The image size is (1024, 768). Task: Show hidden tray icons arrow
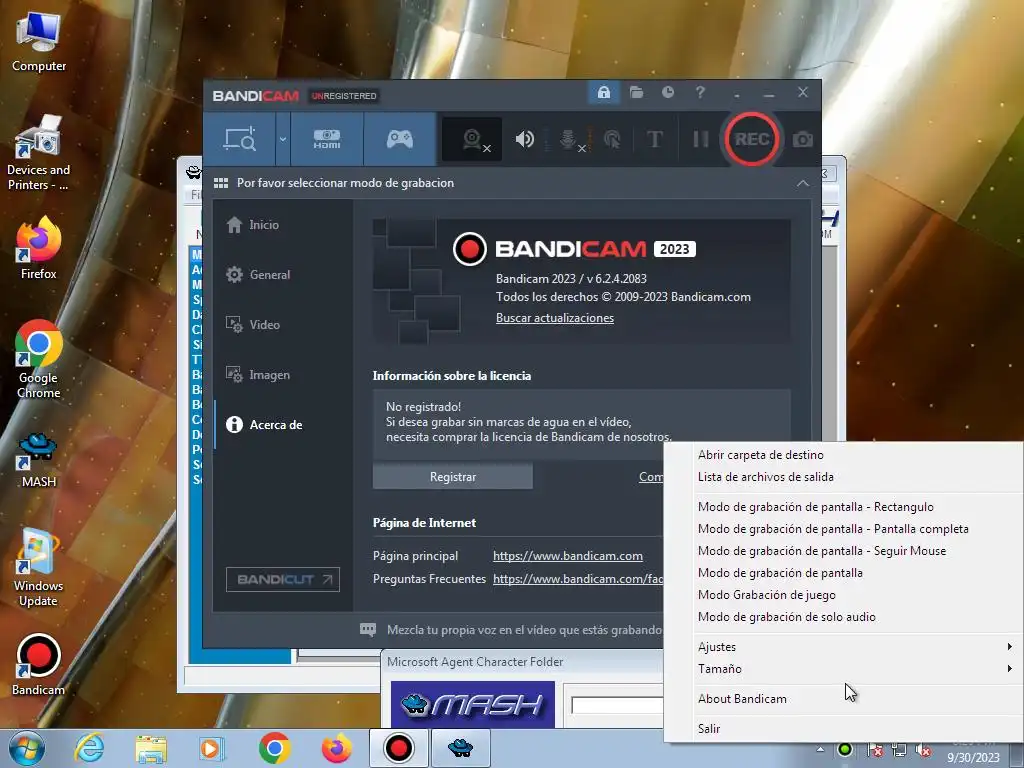820,749
